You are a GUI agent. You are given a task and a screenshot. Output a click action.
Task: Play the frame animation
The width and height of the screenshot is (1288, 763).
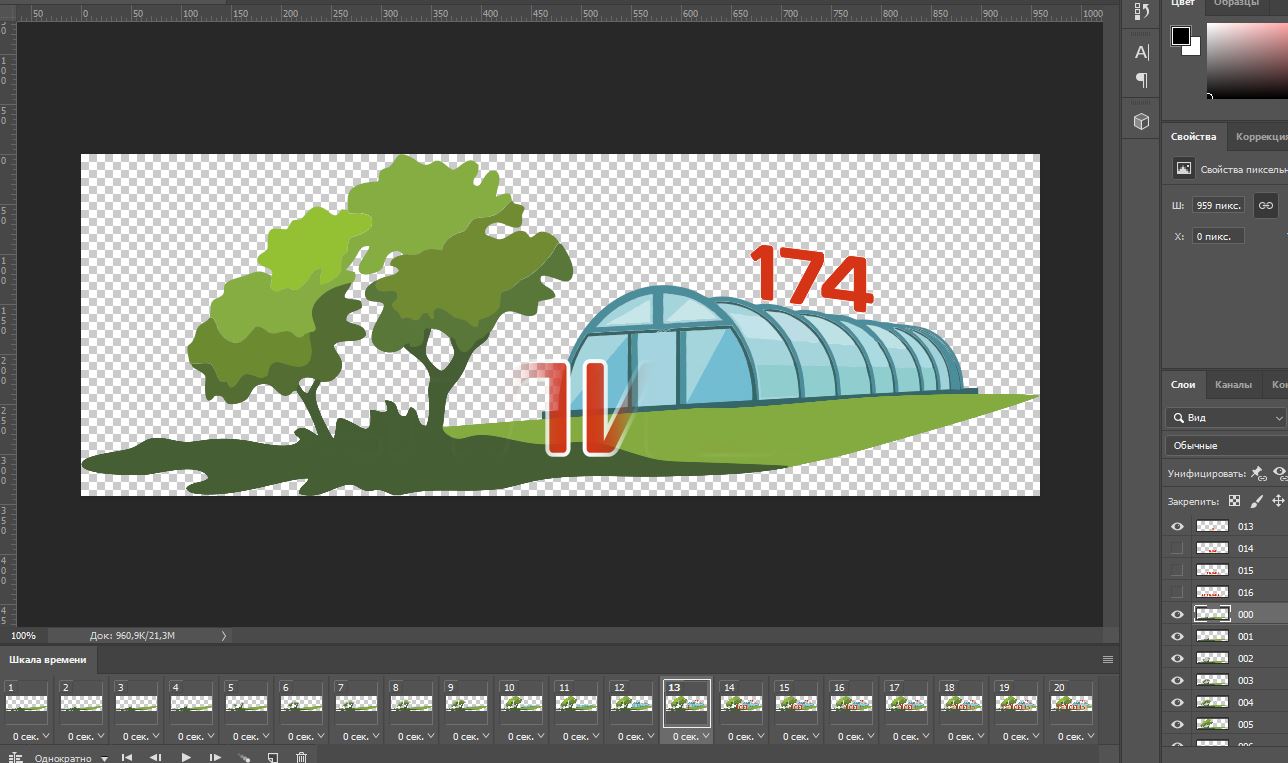click(185, 758)
